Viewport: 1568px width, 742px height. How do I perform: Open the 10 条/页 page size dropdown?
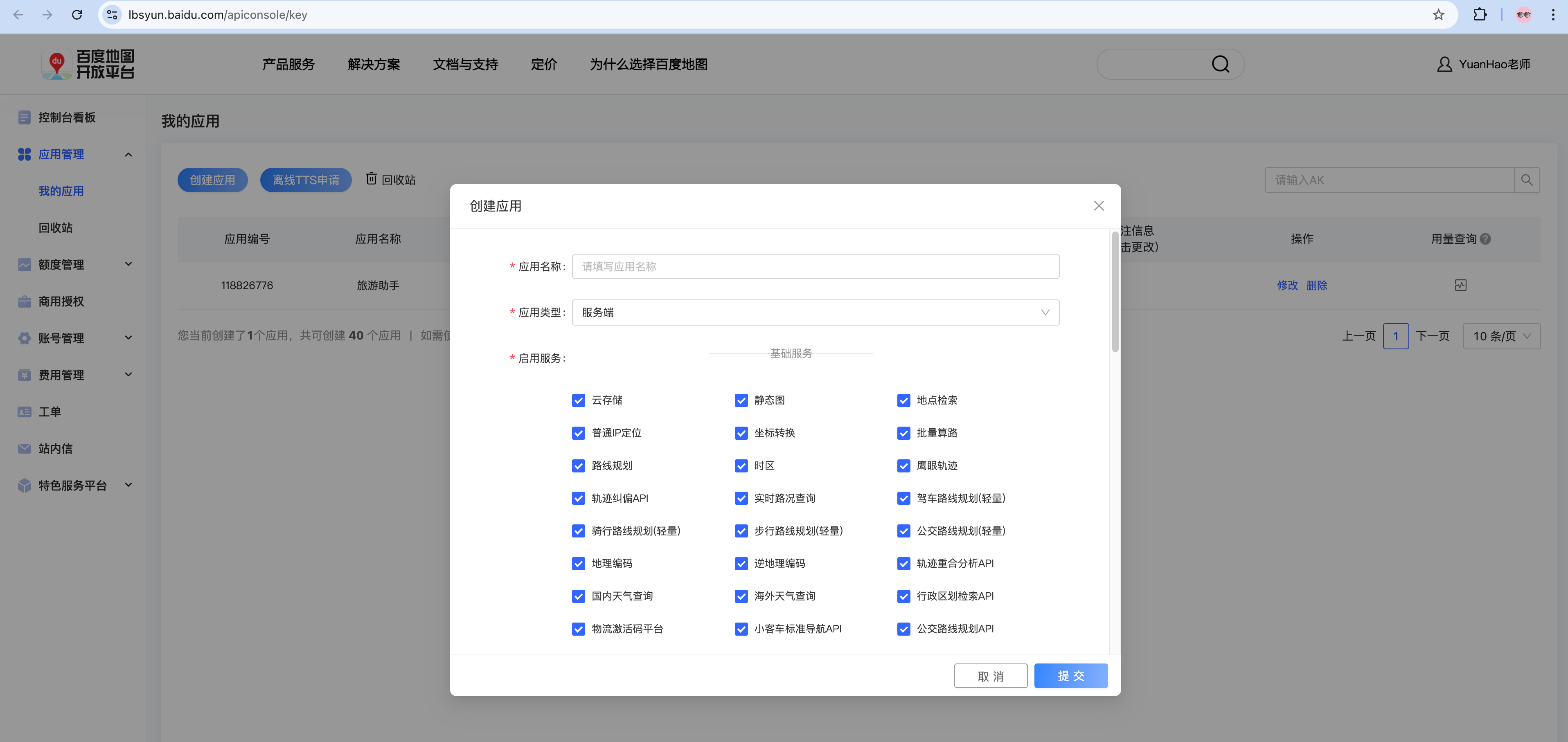[1501, 336]
